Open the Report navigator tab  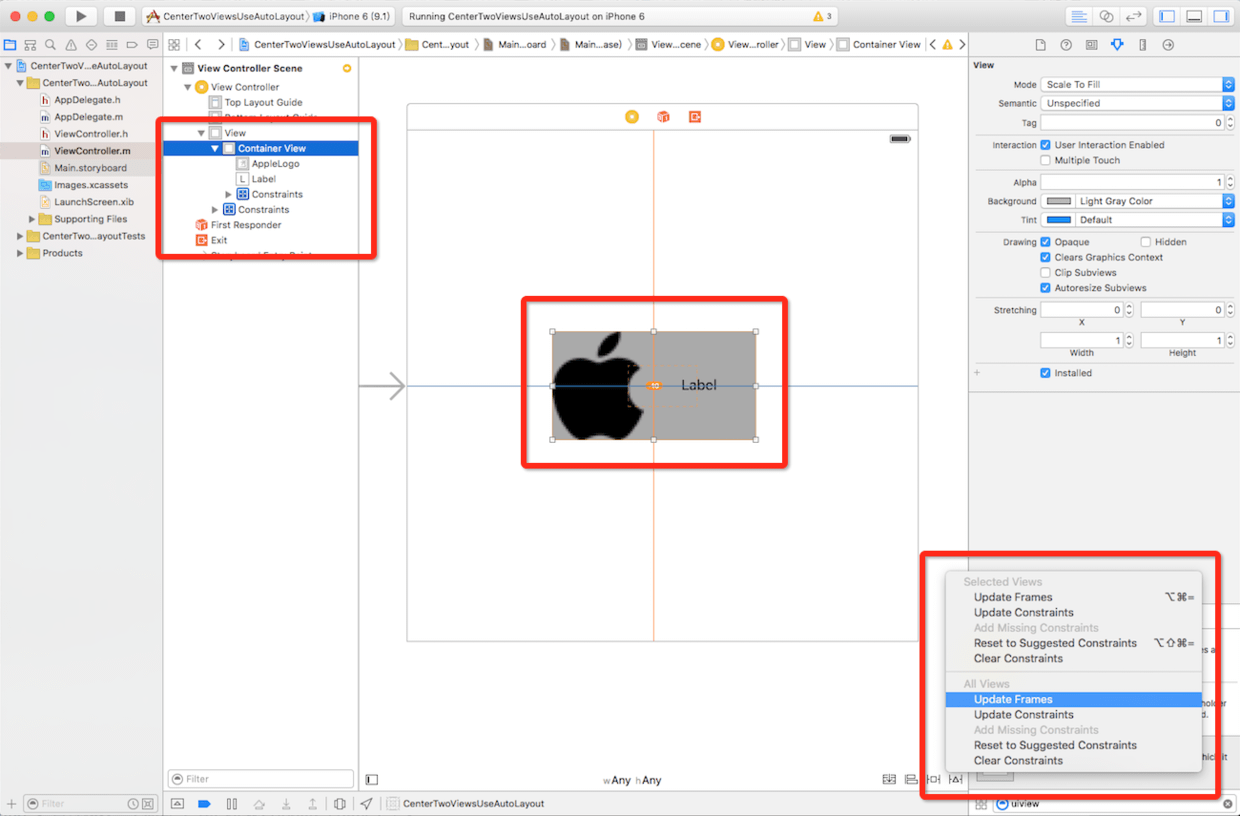152,45
